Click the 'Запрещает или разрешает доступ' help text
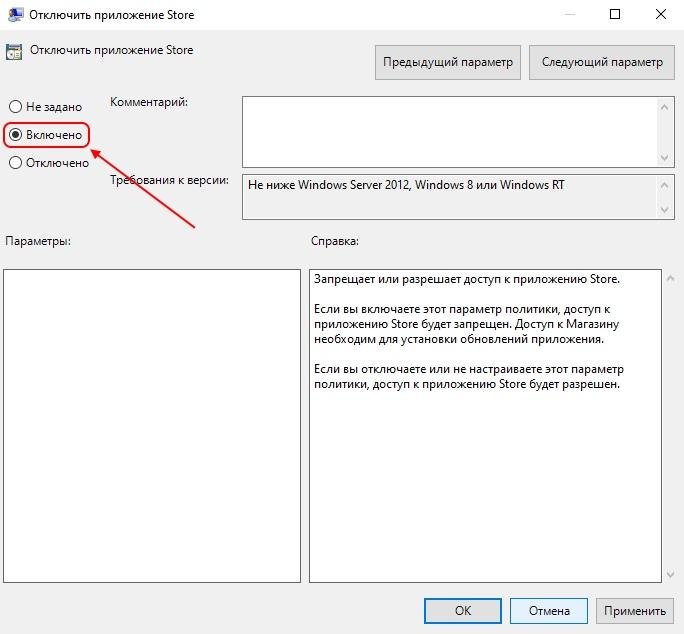 click(467, 279)
